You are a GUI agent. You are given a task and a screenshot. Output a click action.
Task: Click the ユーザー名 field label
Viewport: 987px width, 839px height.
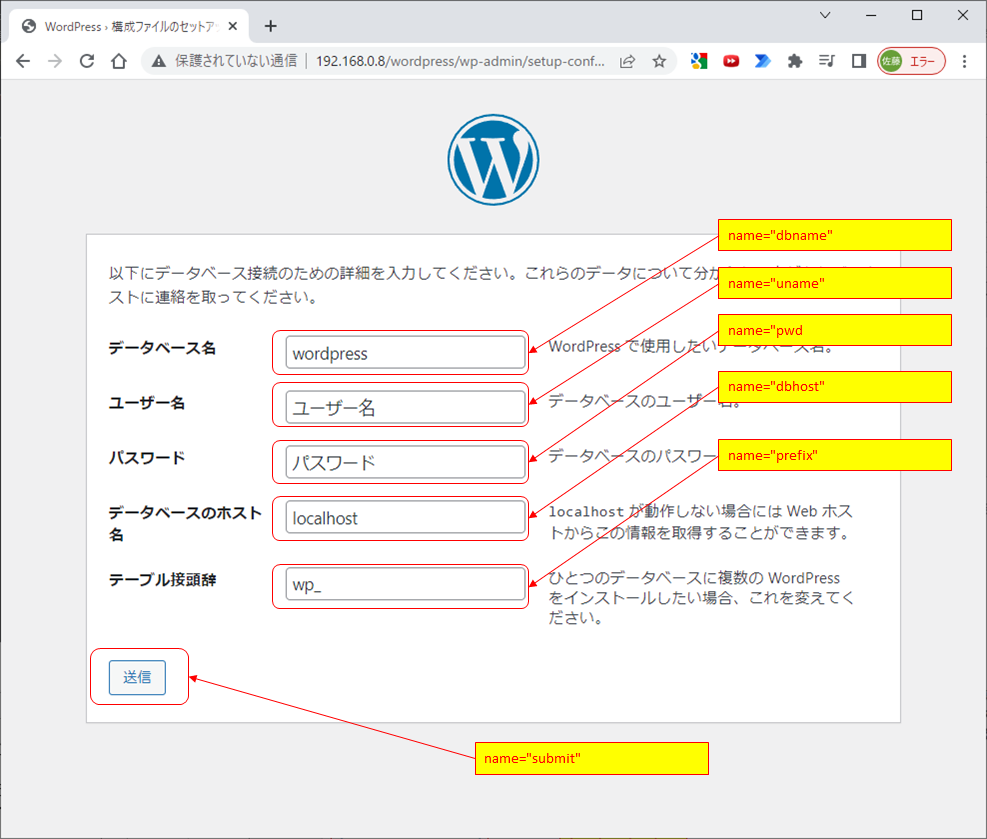pos(147,403)
